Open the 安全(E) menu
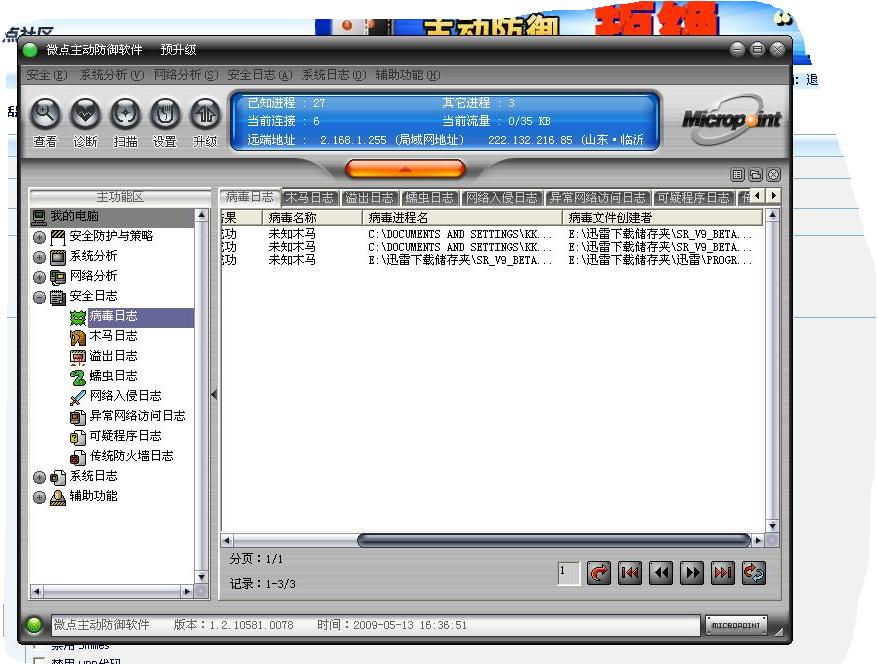The width and height of the screenshot is (878, 666). (47, 75)
